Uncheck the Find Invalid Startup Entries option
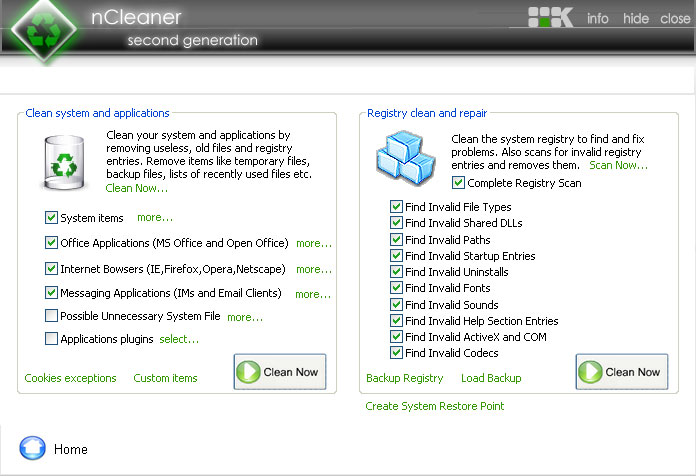 tap(396, 255)
